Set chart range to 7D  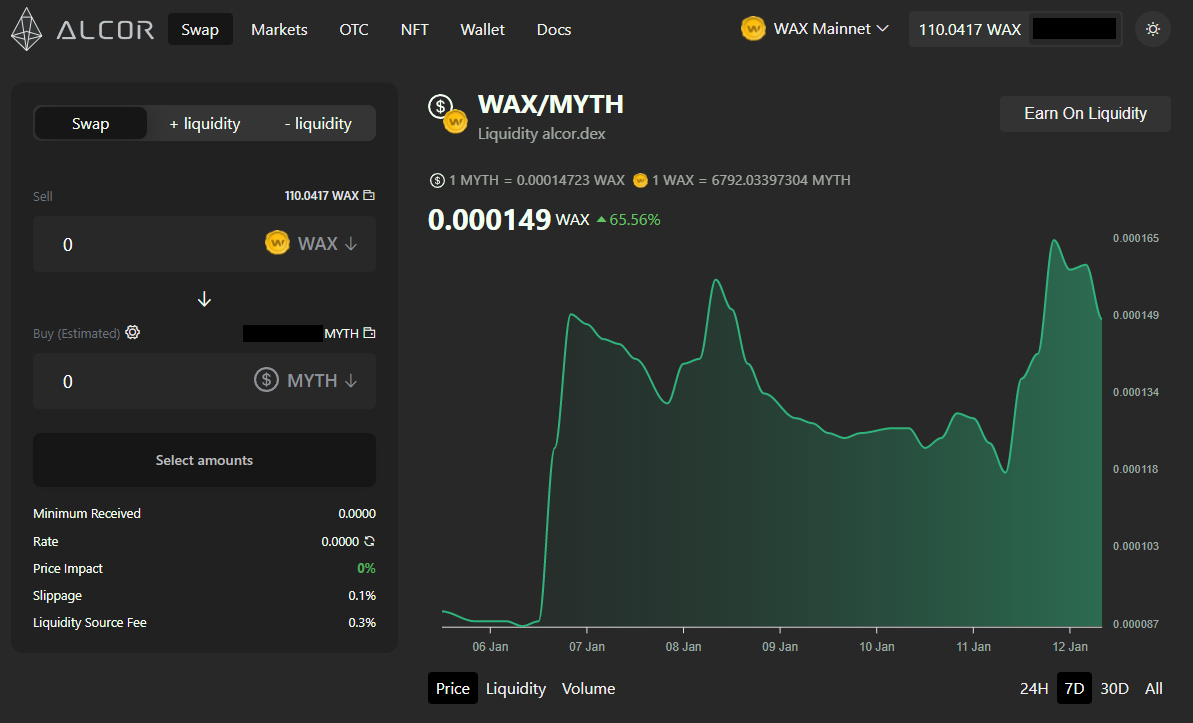pos(1074,688)
